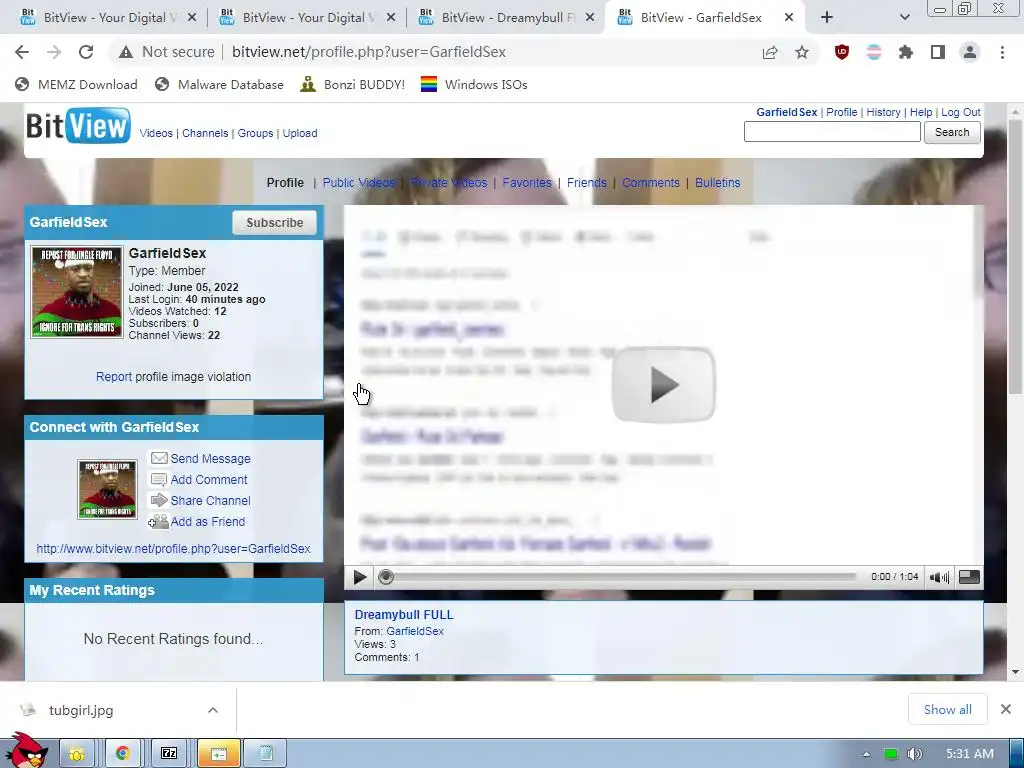Viewport: 1024px width, 768px height.
Task: Open the Friends profile tab
Action: click(586, 183)
